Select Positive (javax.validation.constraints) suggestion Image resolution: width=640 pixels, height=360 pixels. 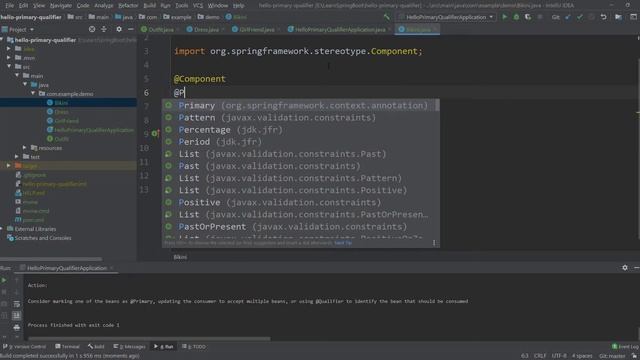pyautogui.click(x=298, y=202)
